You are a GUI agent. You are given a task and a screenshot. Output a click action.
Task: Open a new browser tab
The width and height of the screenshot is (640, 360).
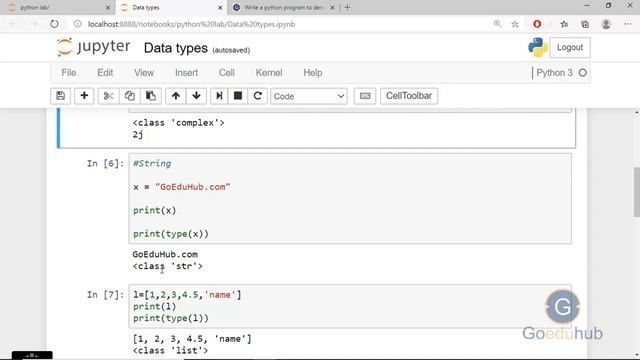coord(347,7)
